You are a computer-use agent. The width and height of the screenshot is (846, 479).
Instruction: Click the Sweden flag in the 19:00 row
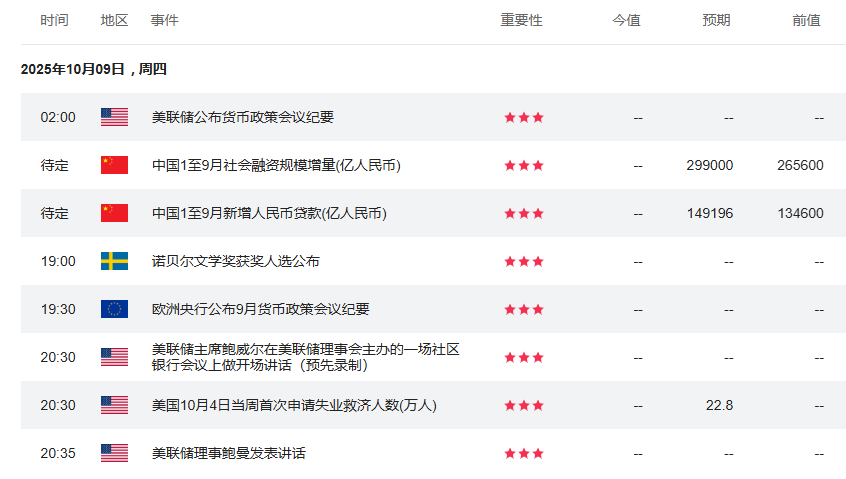114,261
